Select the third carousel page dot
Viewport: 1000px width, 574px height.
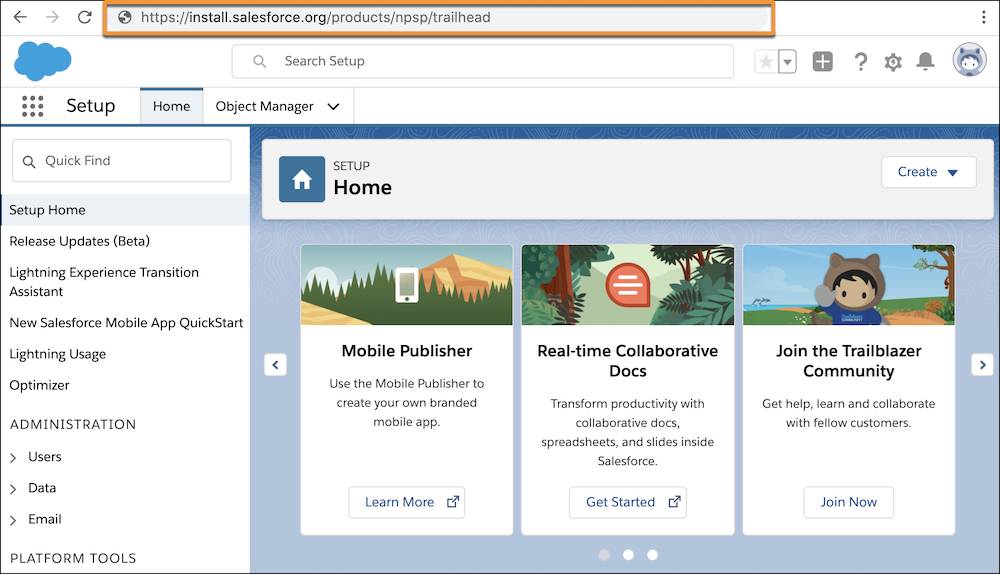pyautogui.click(x=652, y=555)
